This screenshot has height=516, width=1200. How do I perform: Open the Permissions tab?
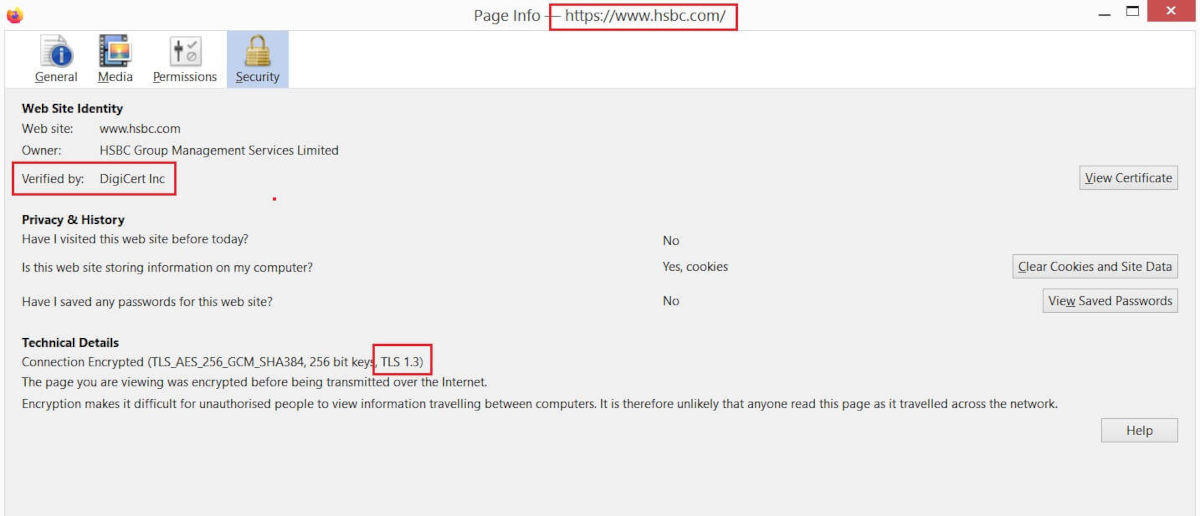[185, 59]
